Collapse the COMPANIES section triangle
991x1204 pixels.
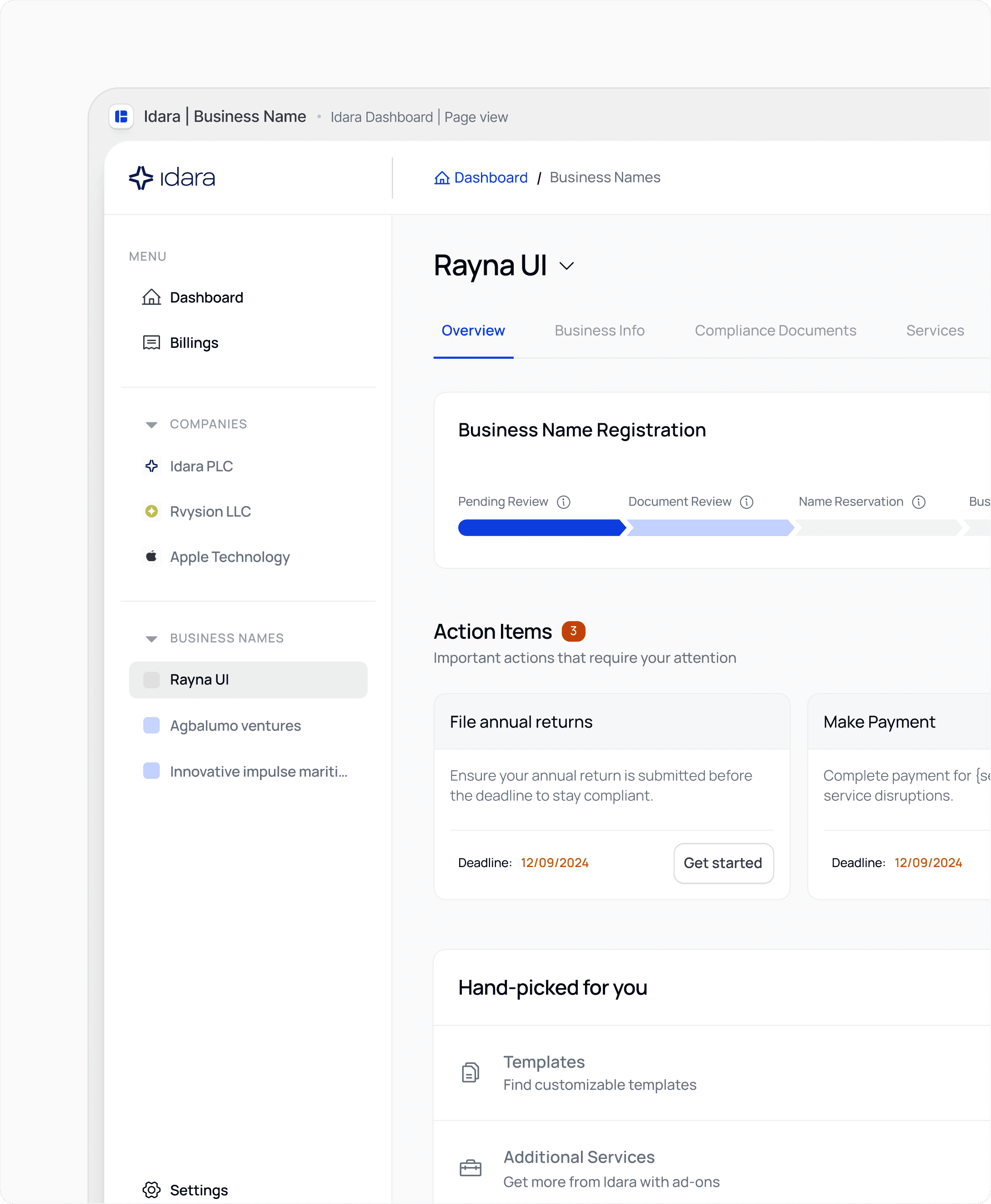[x=151, y=424]
